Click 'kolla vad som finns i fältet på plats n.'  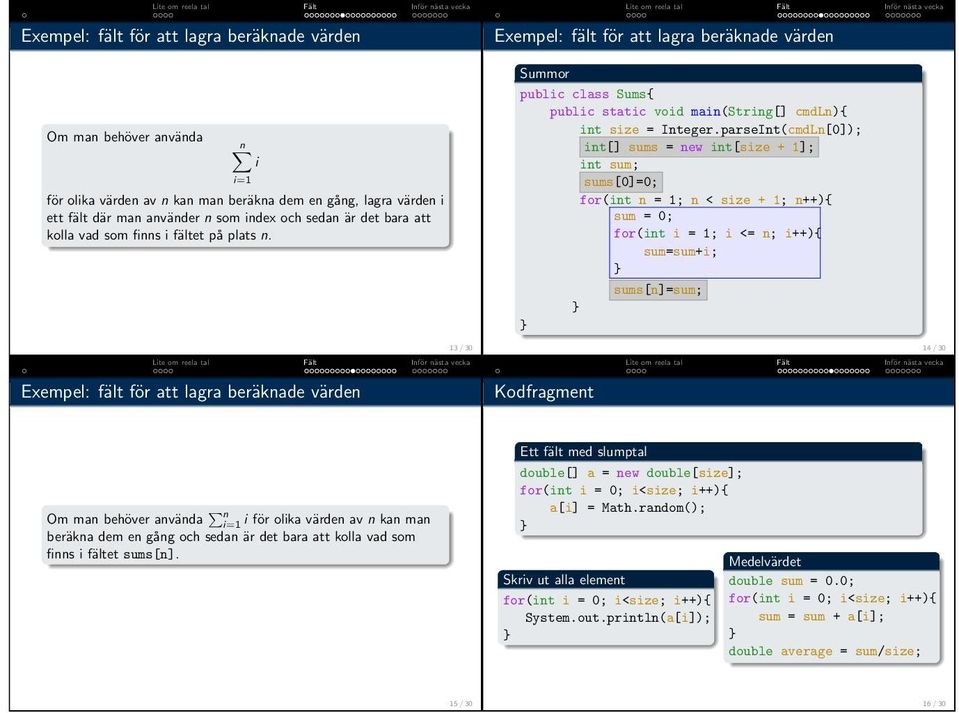point(158,235)
